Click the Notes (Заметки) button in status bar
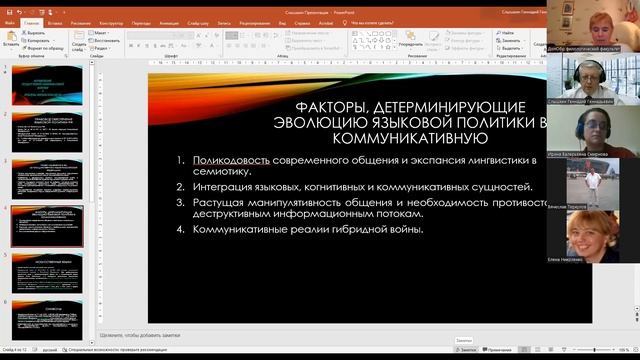The image size is (640, 360). [466, 350]
